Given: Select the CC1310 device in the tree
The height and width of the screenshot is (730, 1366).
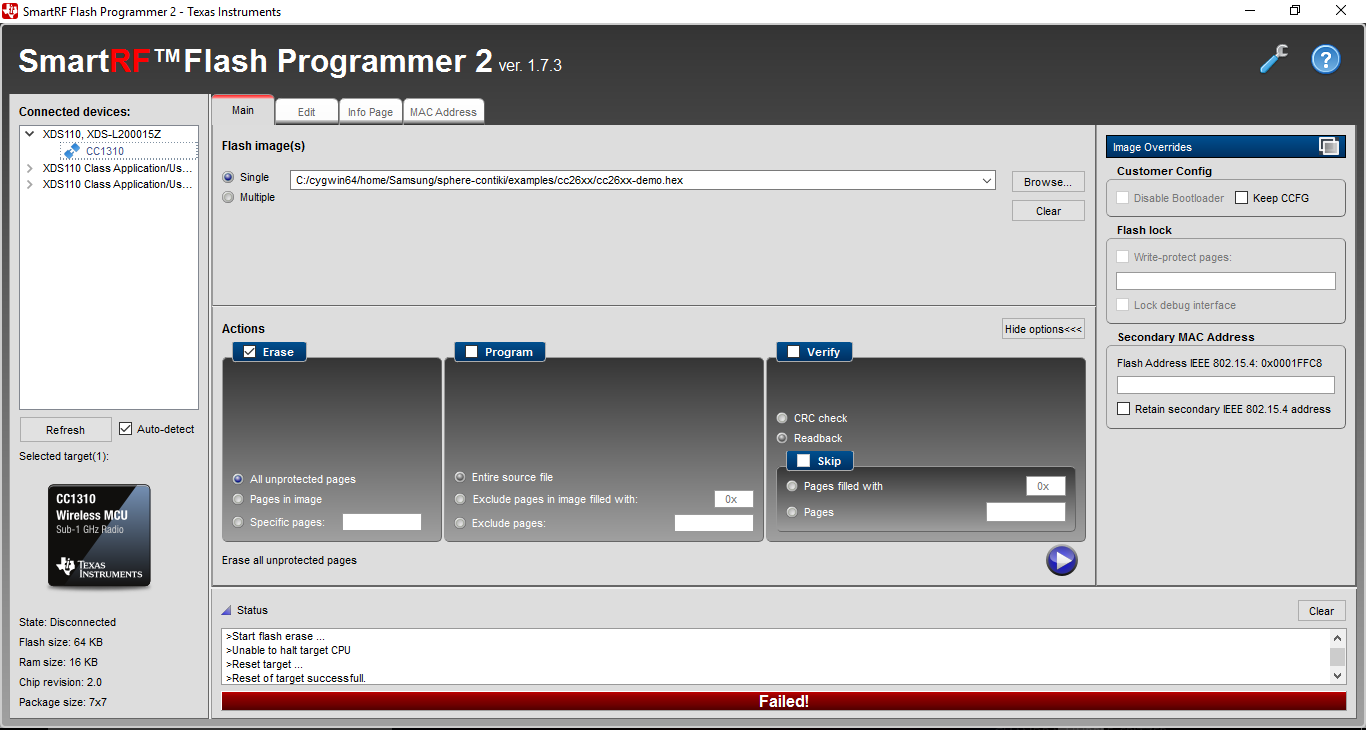Looking at the screenshot, I should click(x=104, y=151).
